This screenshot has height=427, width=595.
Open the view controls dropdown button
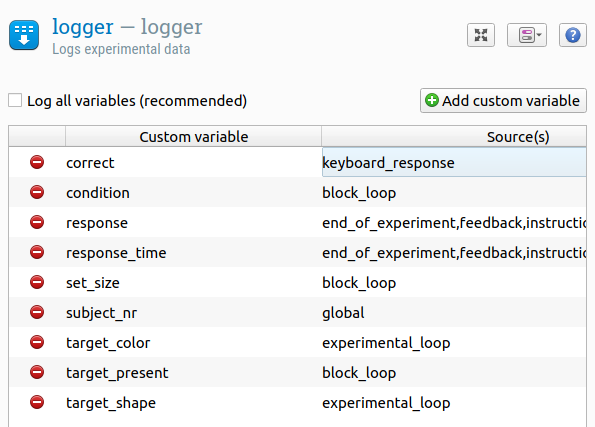click(x=527, y=35)
